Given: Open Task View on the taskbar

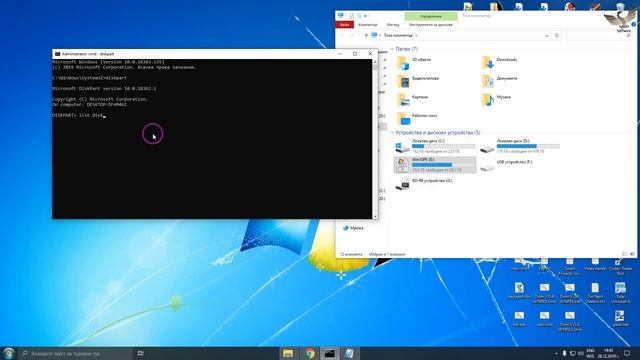Looking at the screenshot, I should 140,353.
